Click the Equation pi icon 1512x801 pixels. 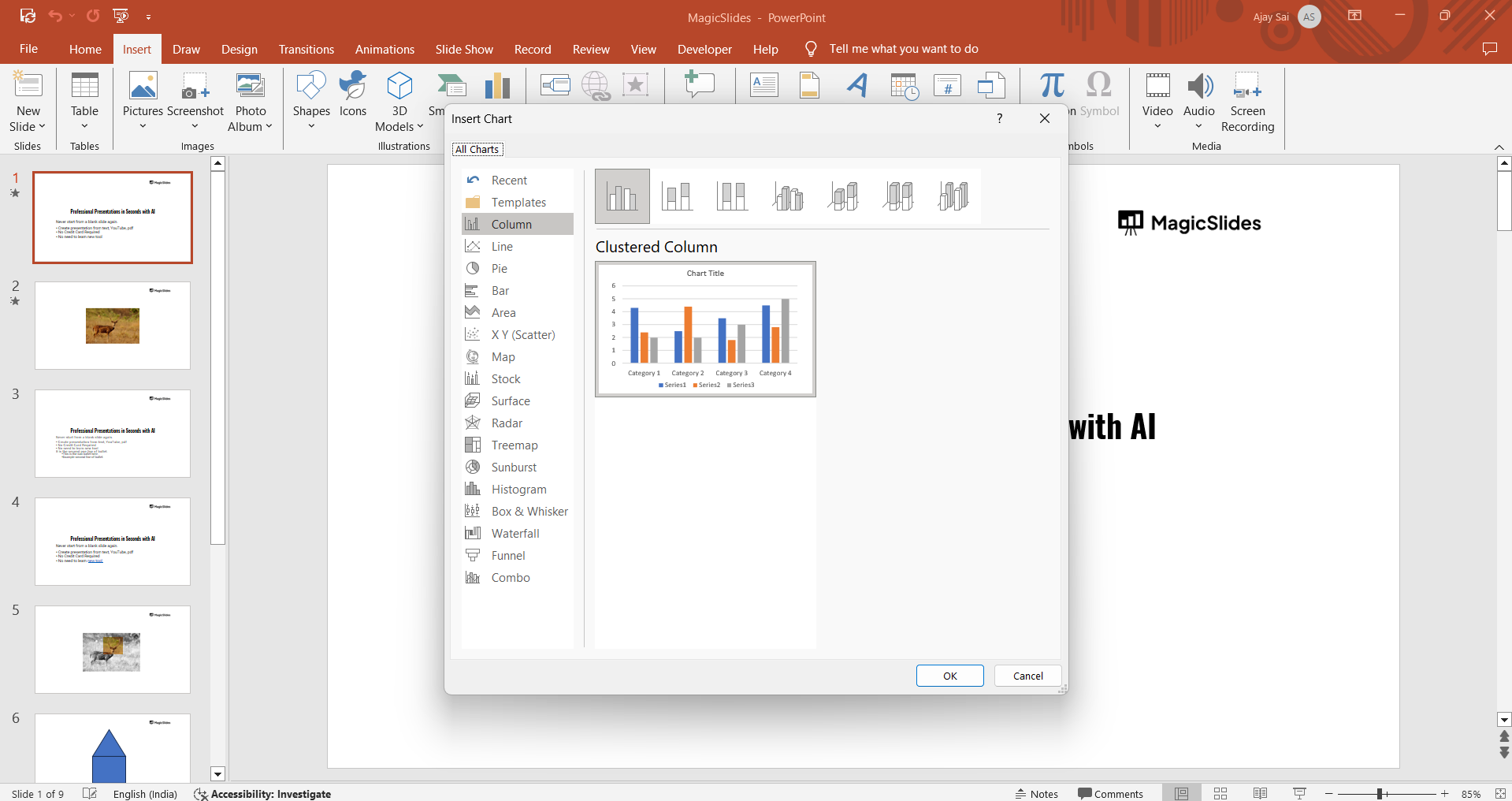coord(1051,85)
